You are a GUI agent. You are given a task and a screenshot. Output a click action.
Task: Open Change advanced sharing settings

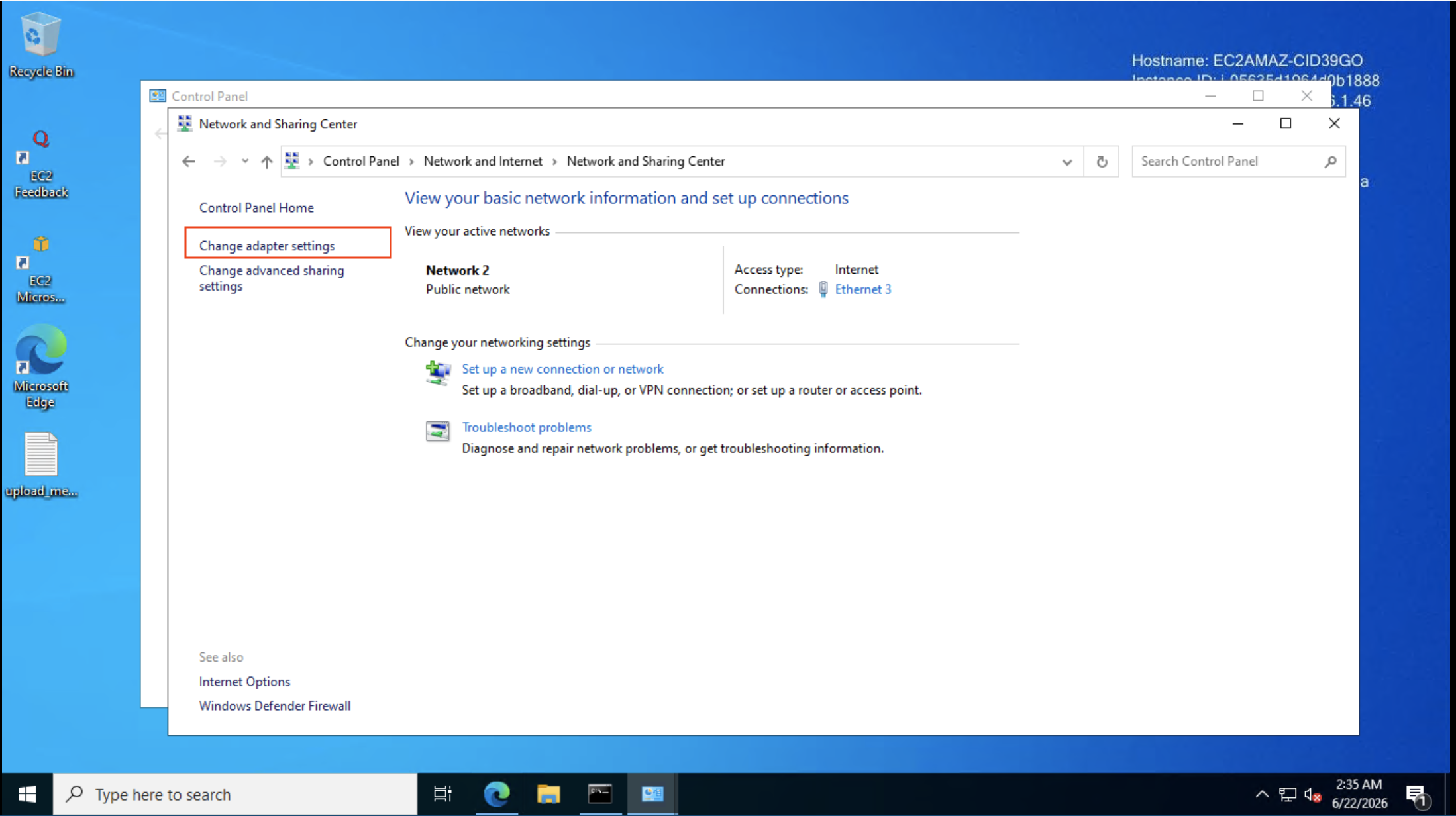(272, 278)
